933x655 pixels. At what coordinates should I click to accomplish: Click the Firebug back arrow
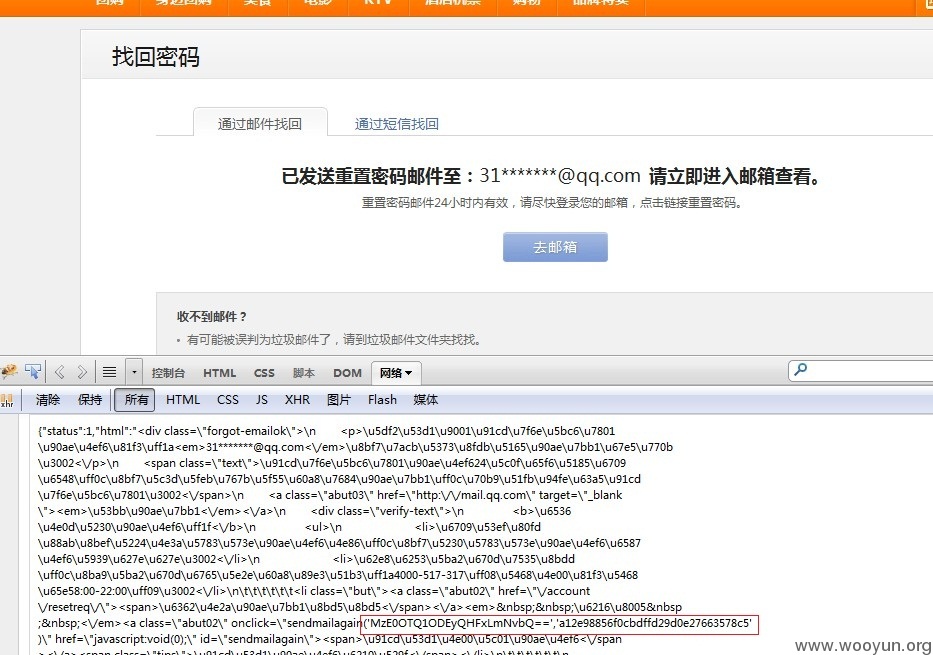click(59, 372)
